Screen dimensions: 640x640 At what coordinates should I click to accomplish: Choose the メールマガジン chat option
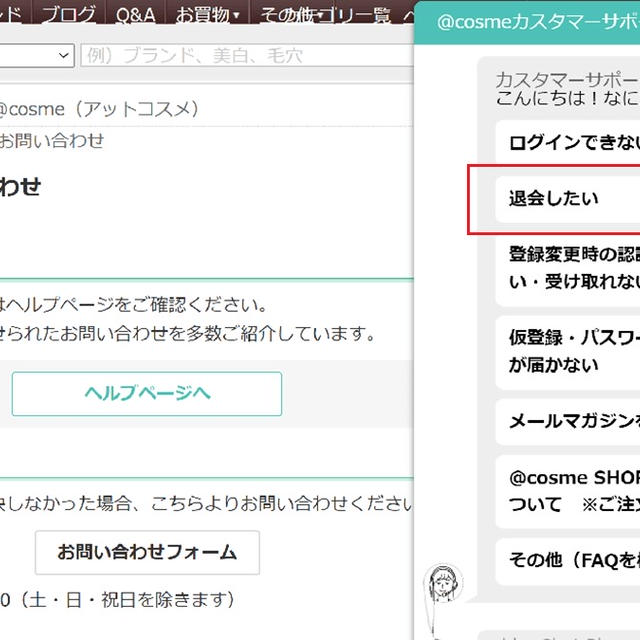[x=568, y=421]
